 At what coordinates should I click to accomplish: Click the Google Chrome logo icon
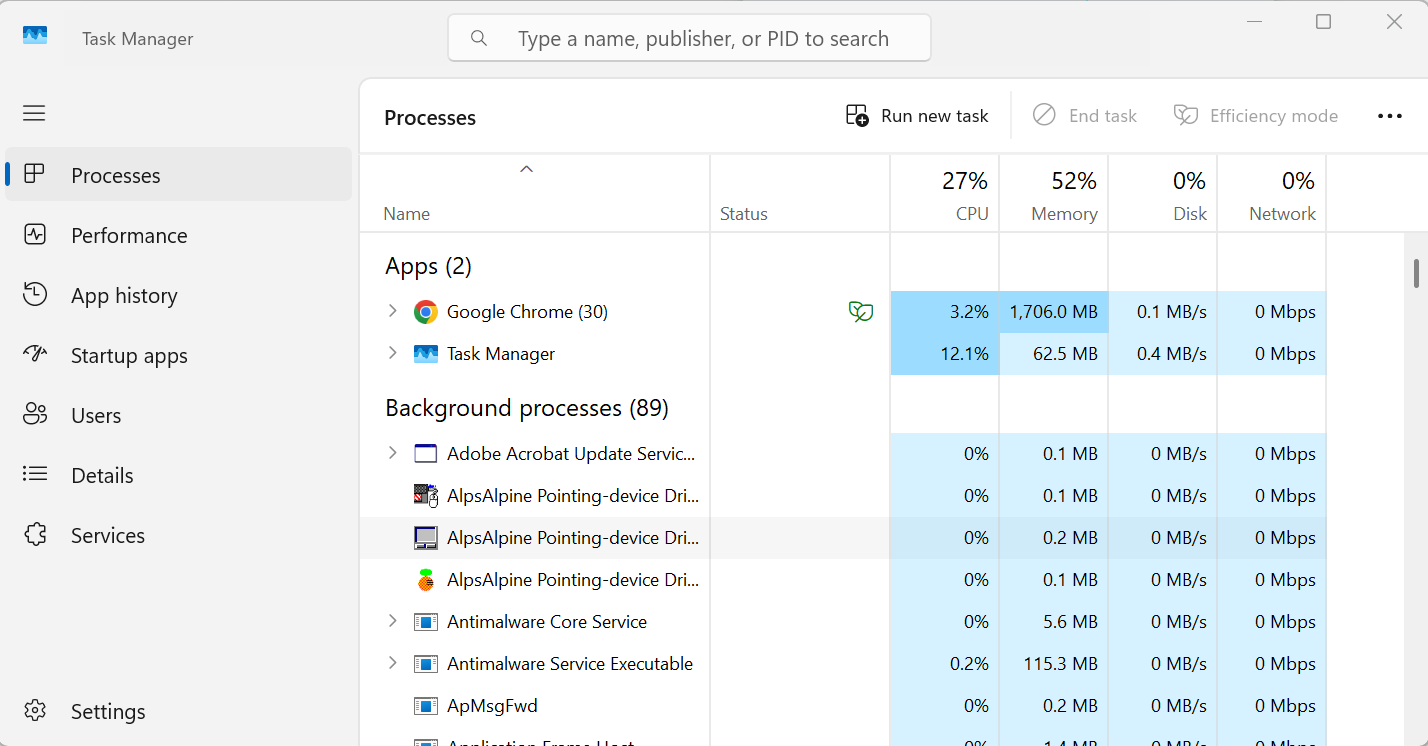(426, 312)
